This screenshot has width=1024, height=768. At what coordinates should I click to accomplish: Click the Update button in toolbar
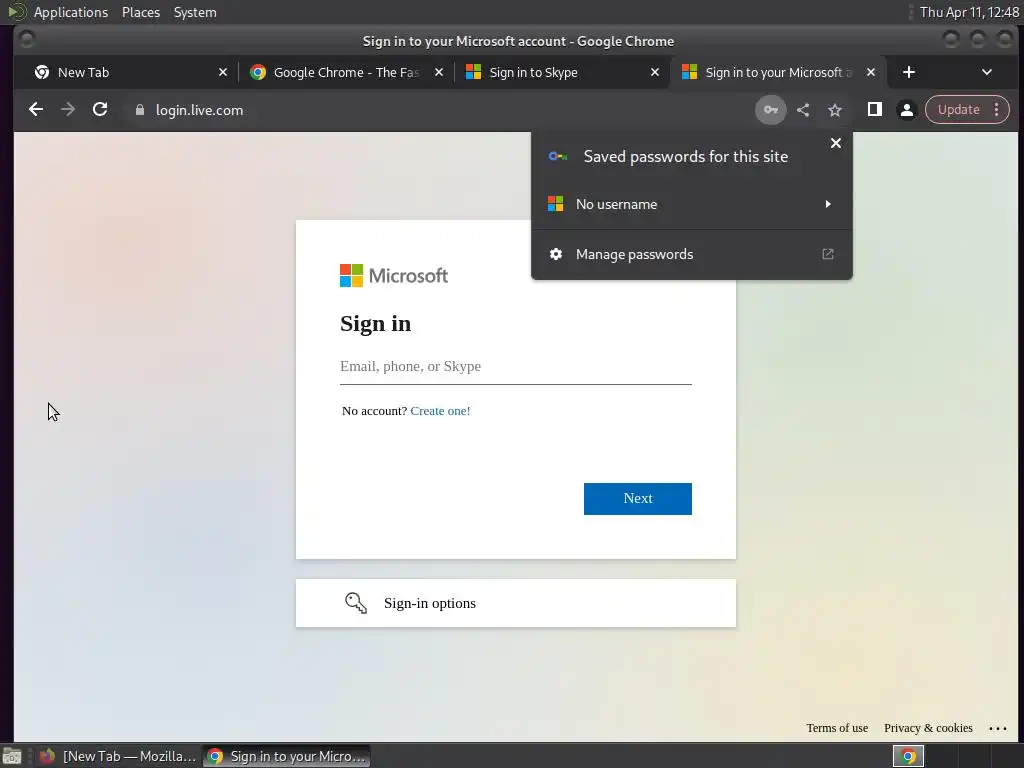coord(958,110)
